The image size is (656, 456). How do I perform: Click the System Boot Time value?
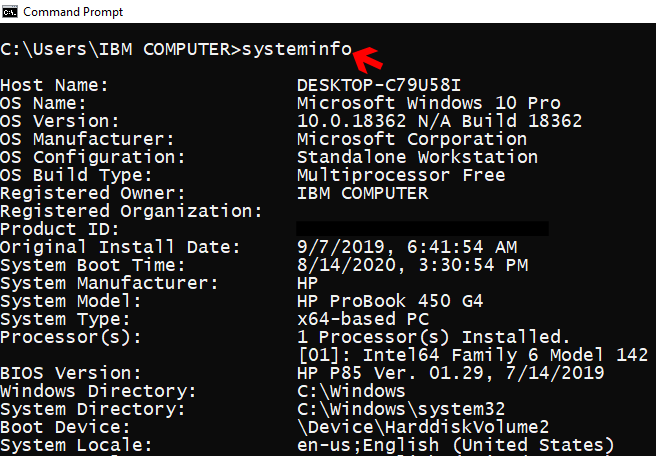coord(412,265)
